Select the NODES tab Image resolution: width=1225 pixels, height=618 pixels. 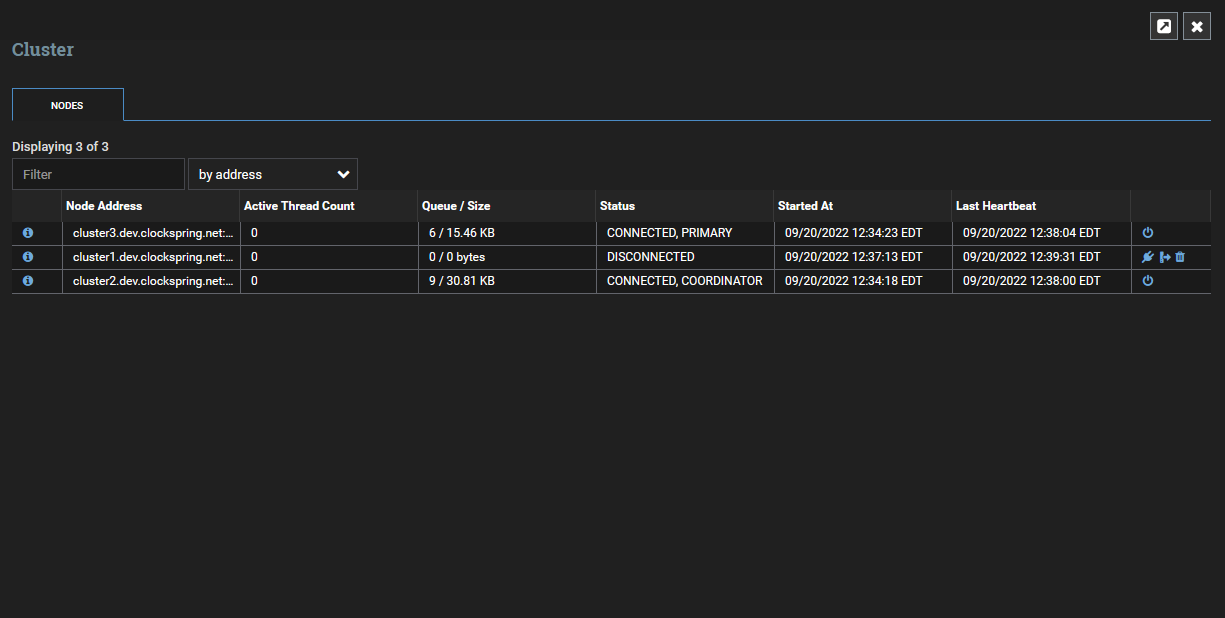pos(67,105)
